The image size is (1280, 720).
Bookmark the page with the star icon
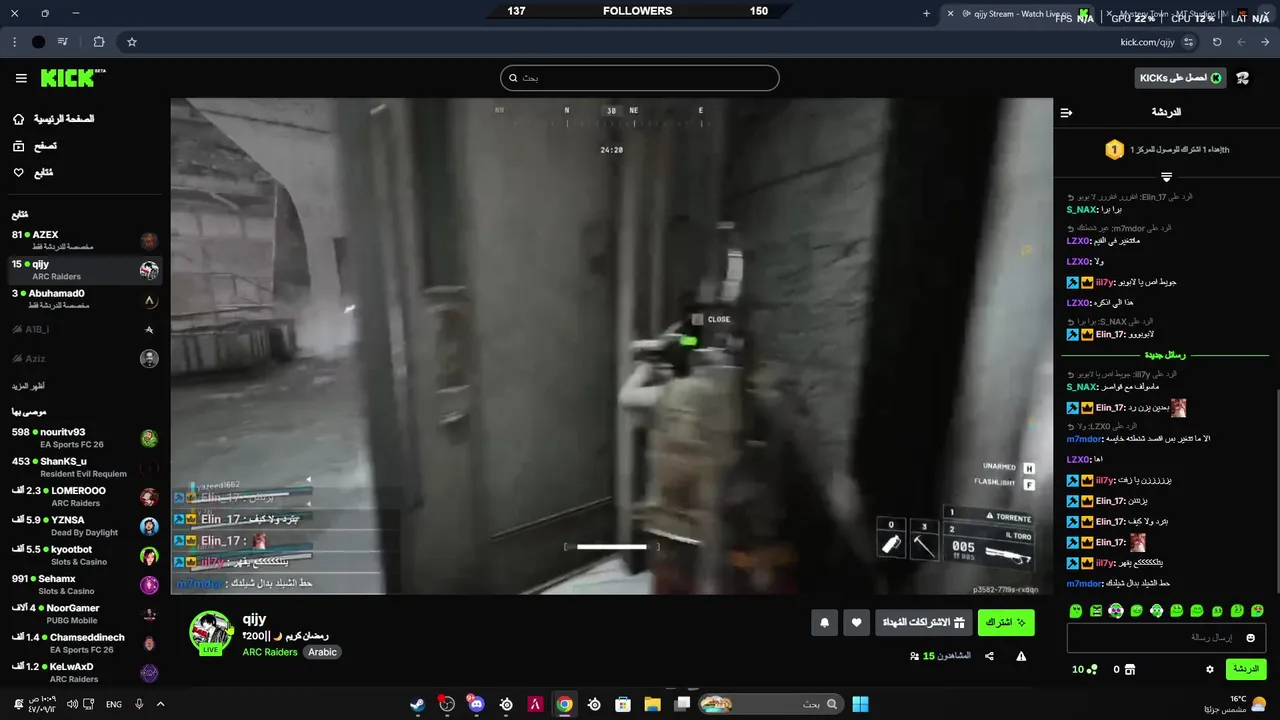click(x=132, y=42)
